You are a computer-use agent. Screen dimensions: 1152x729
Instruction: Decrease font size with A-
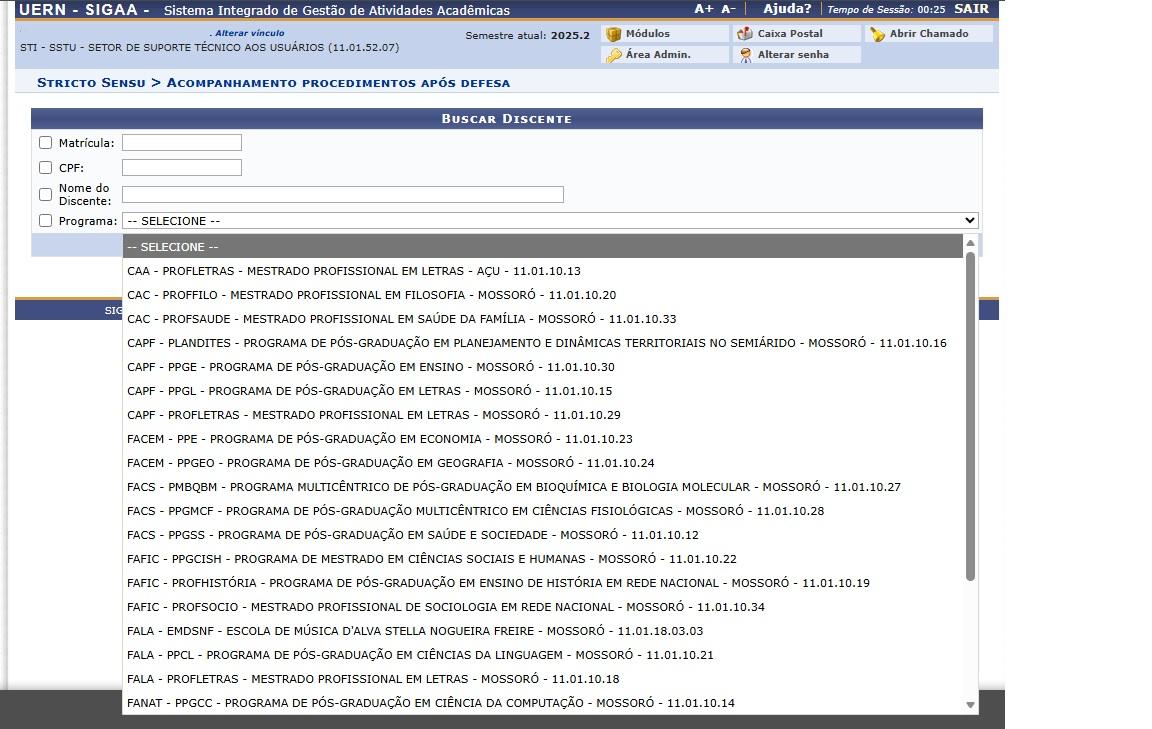[x=729, y=9]
